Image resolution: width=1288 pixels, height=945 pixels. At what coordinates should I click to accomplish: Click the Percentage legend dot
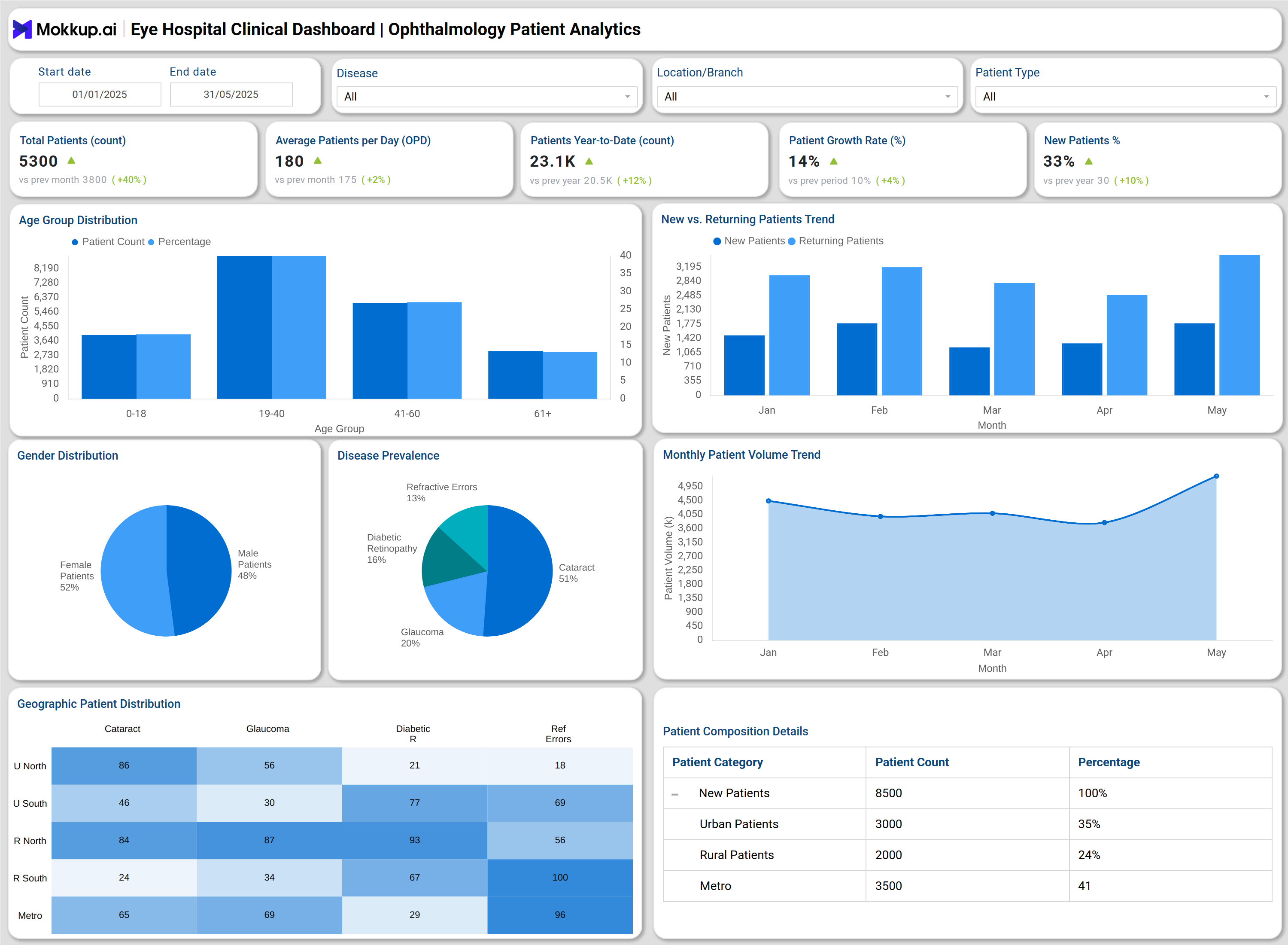point(151,242)
